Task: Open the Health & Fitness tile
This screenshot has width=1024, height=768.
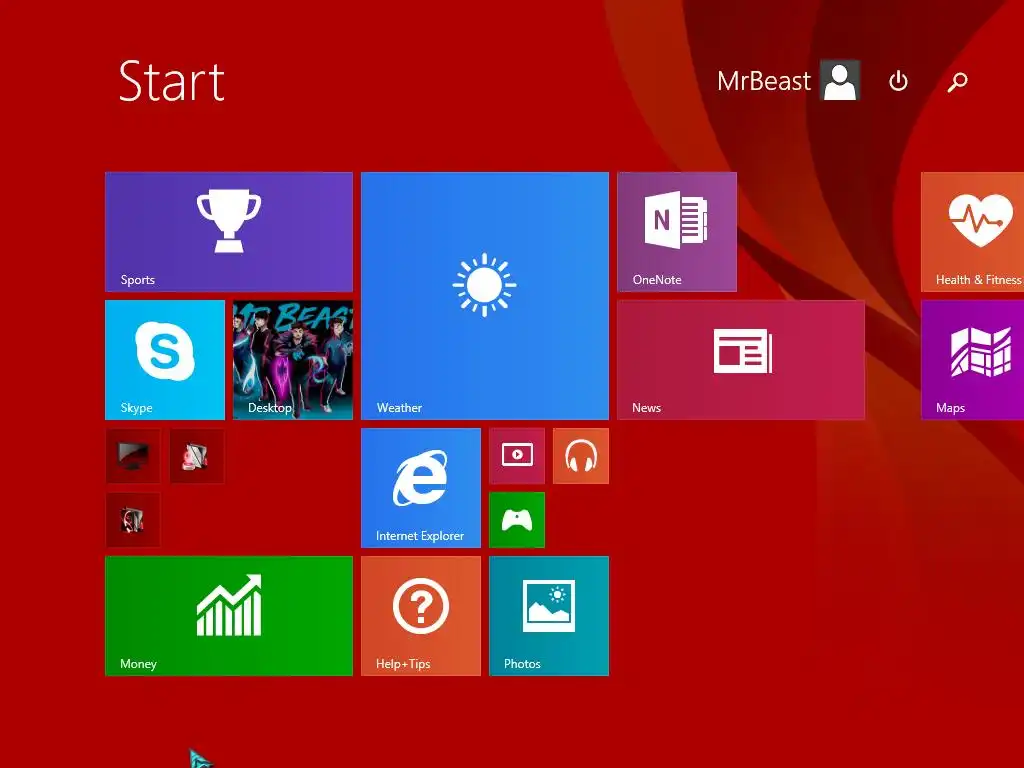Action: 972,232
